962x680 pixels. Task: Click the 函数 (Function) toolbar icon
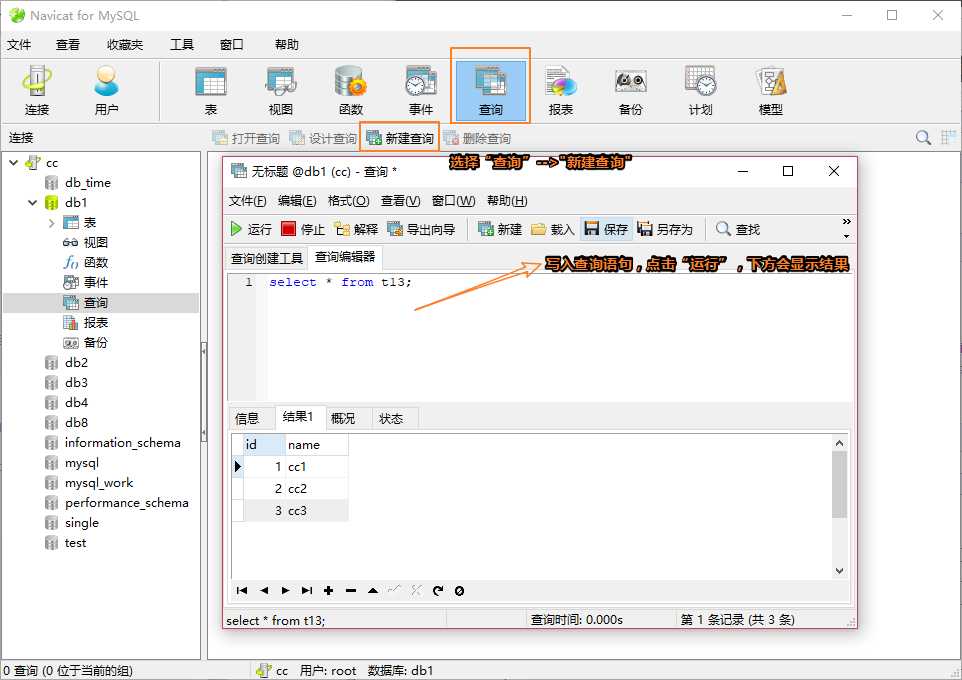(x=351, y=91)
